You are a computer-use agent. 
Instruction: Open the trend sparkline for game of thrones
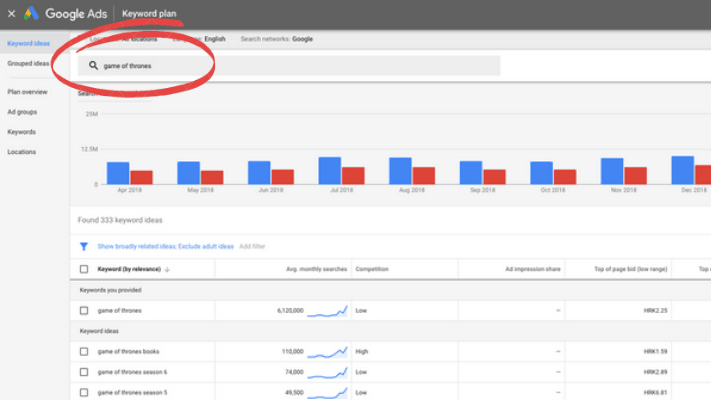(x=327, y=311)
